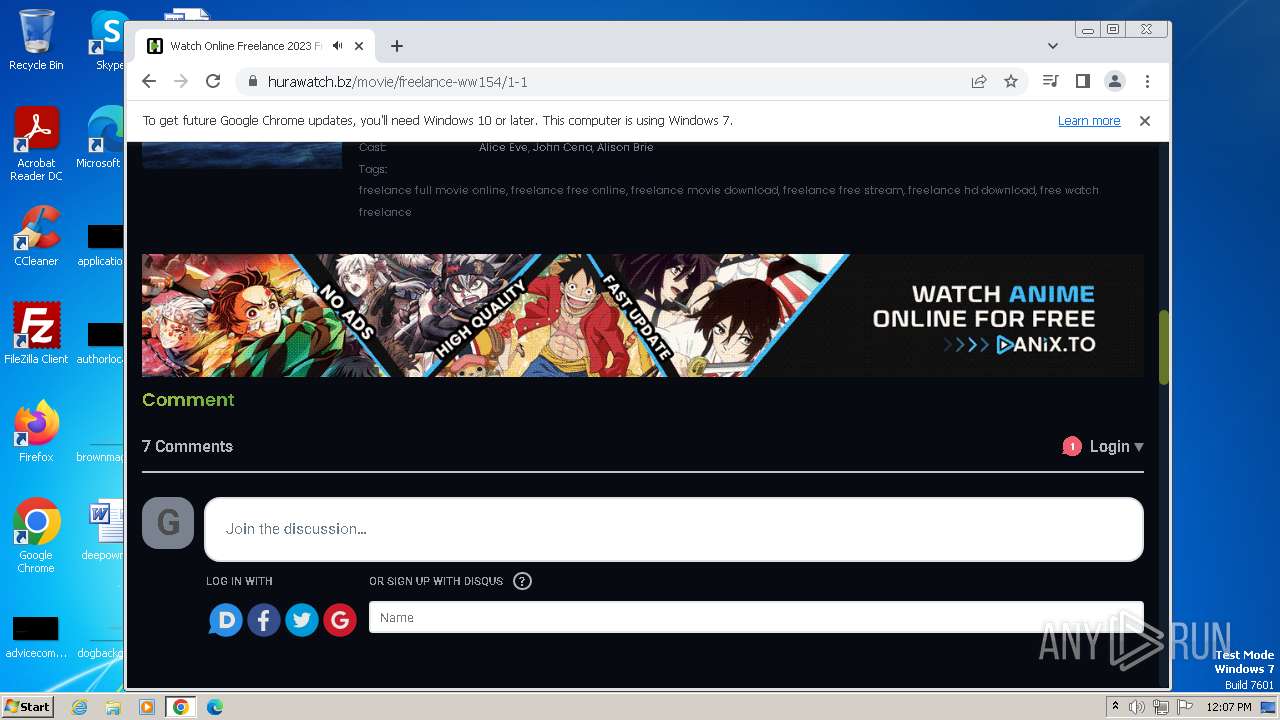Click the Name input field

[x=756, y=617]
